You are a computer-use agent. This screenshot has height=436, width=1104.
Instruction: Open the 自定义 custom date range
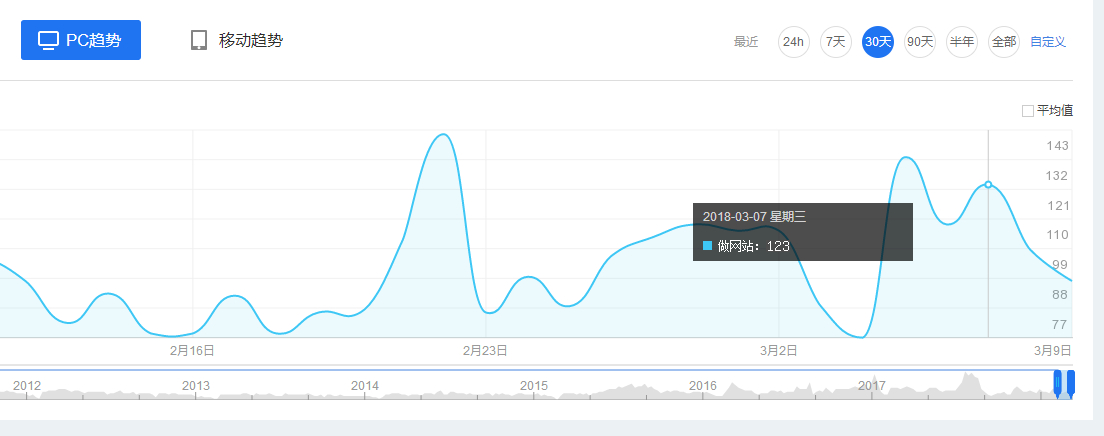coord(1048,42)
